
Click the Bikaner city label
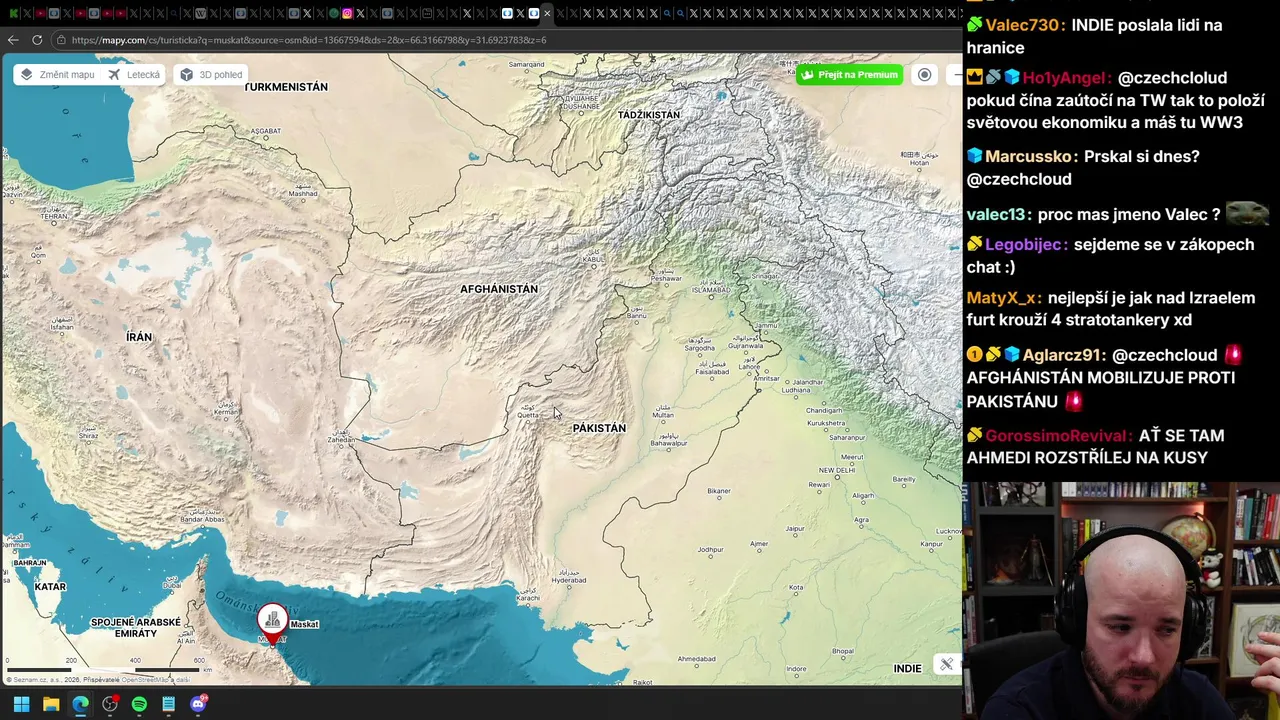[x=719, y=491]
